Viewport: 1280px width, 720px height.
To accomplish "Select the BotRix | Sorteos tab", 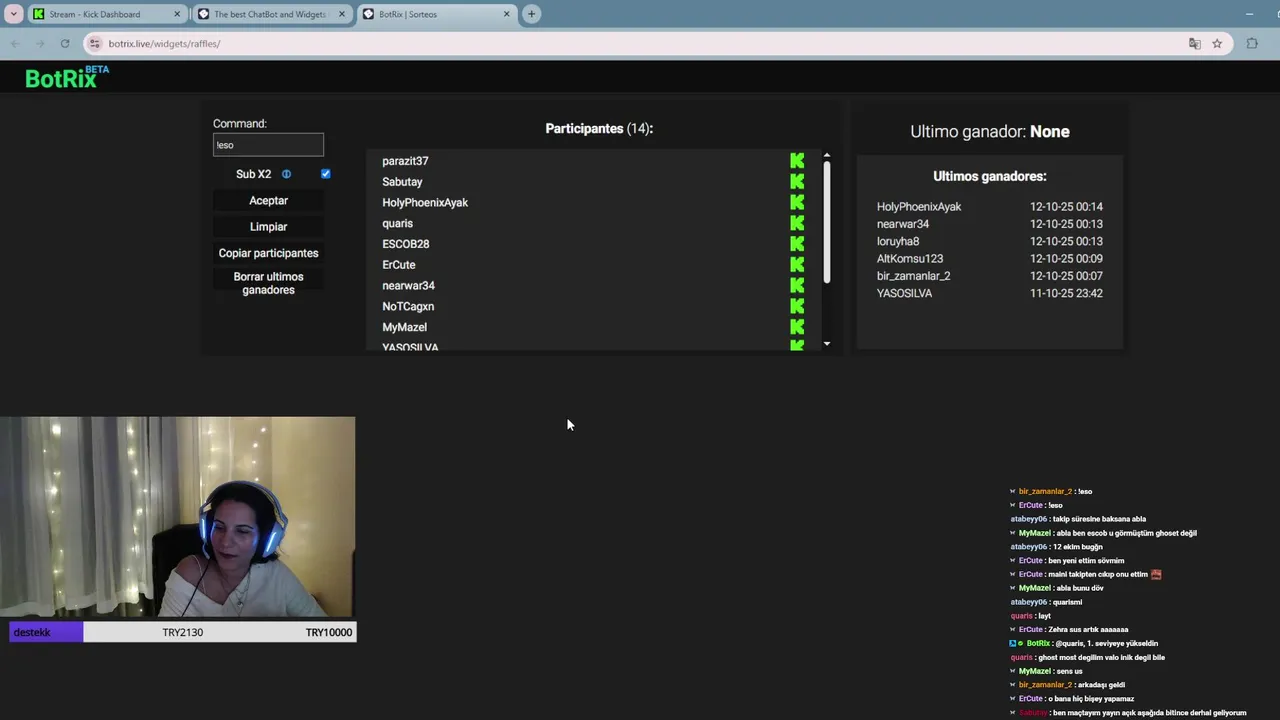I will pos(435,14).
